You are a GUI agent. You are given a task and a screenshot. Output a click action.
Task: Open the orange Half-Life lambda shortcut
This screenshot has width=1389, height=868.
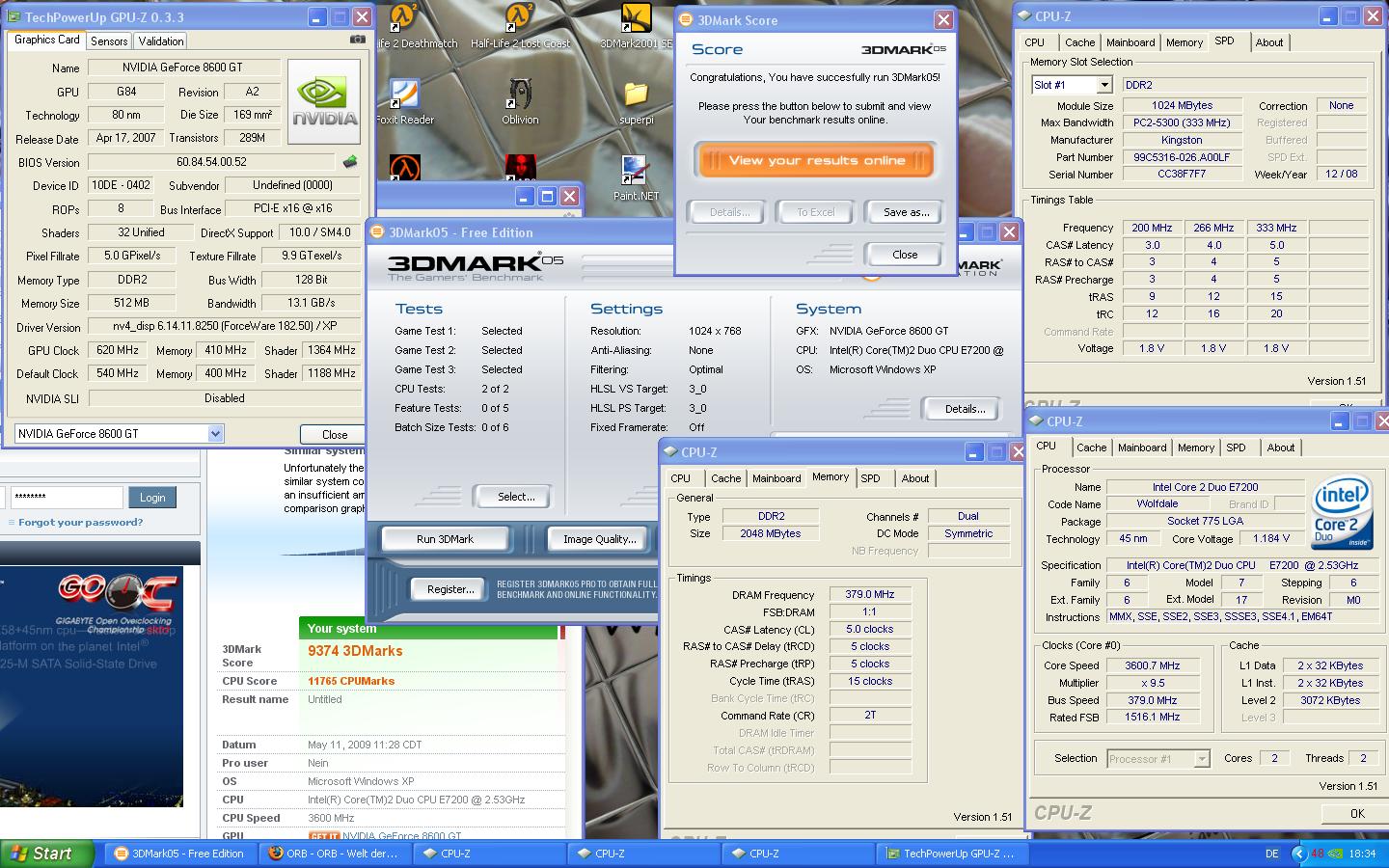405,168
